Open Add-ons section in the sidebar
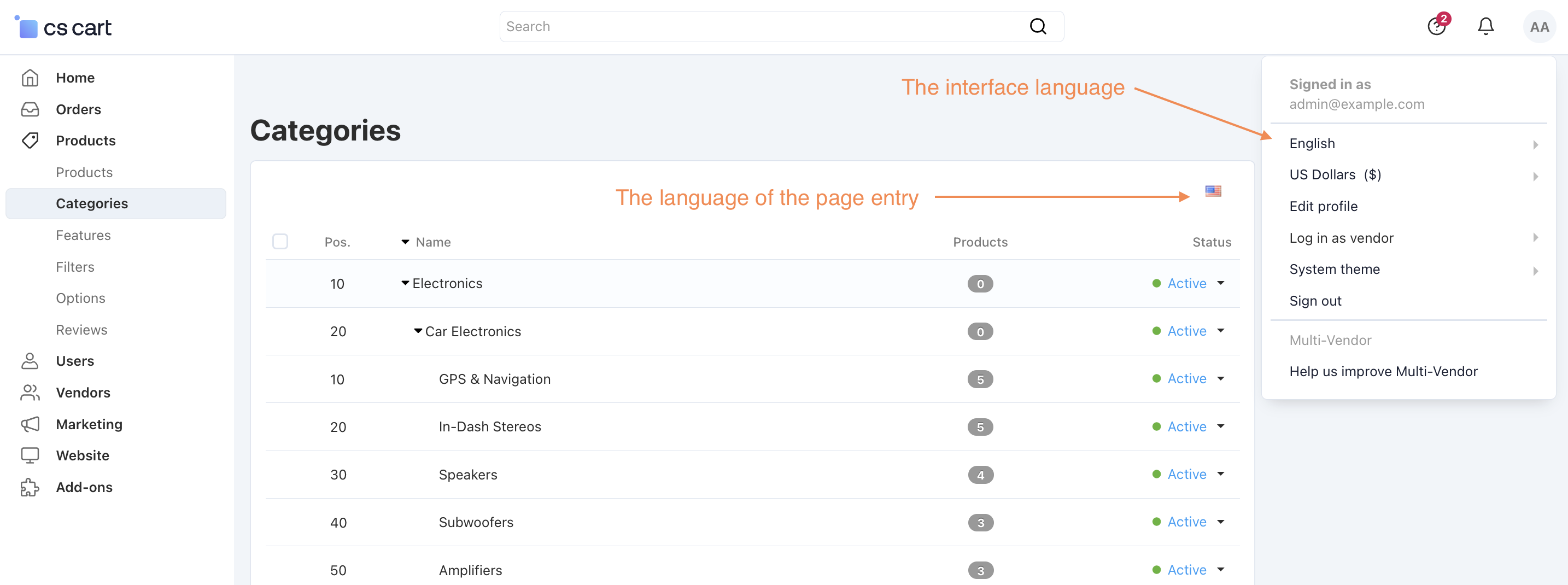The image size is (1568, 585). [84, 487]
